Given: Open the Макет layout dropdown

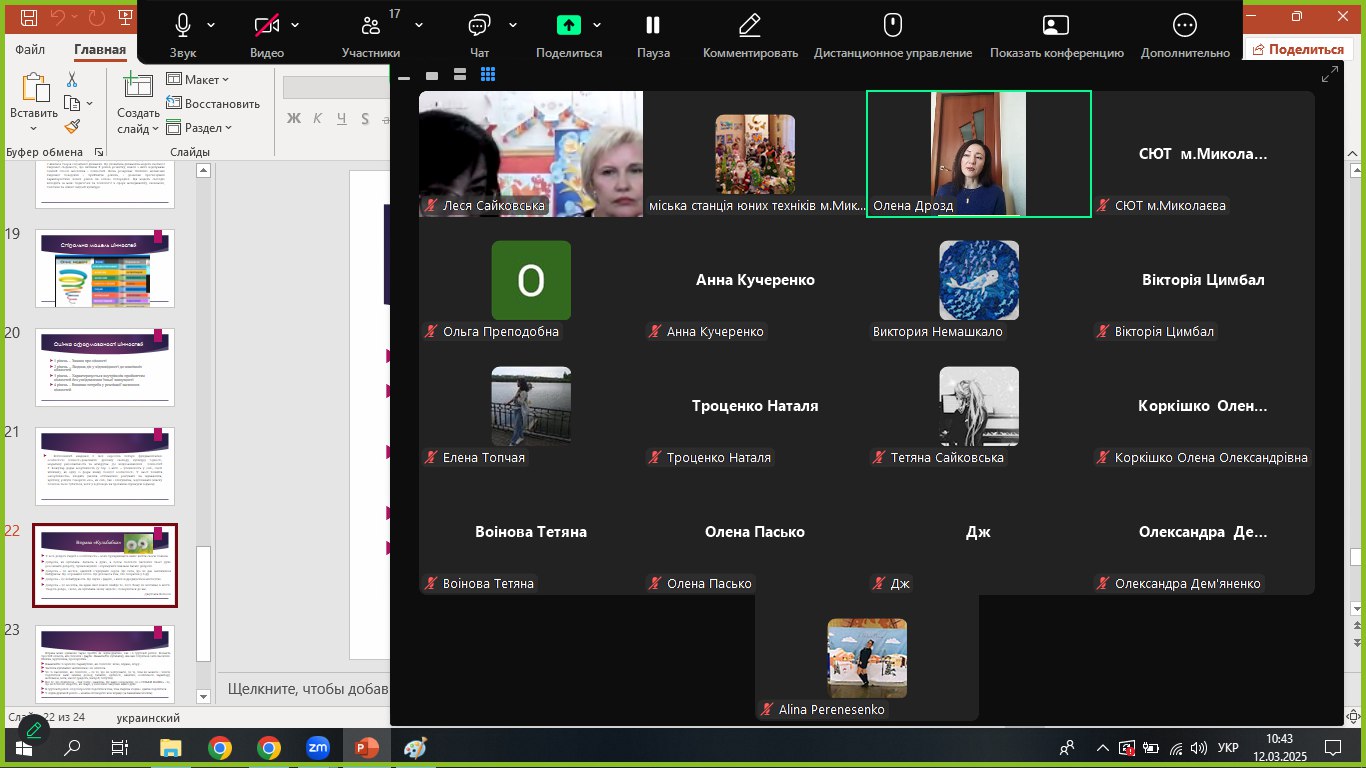Looking at the screenshot, I should [x=198, y=79].
